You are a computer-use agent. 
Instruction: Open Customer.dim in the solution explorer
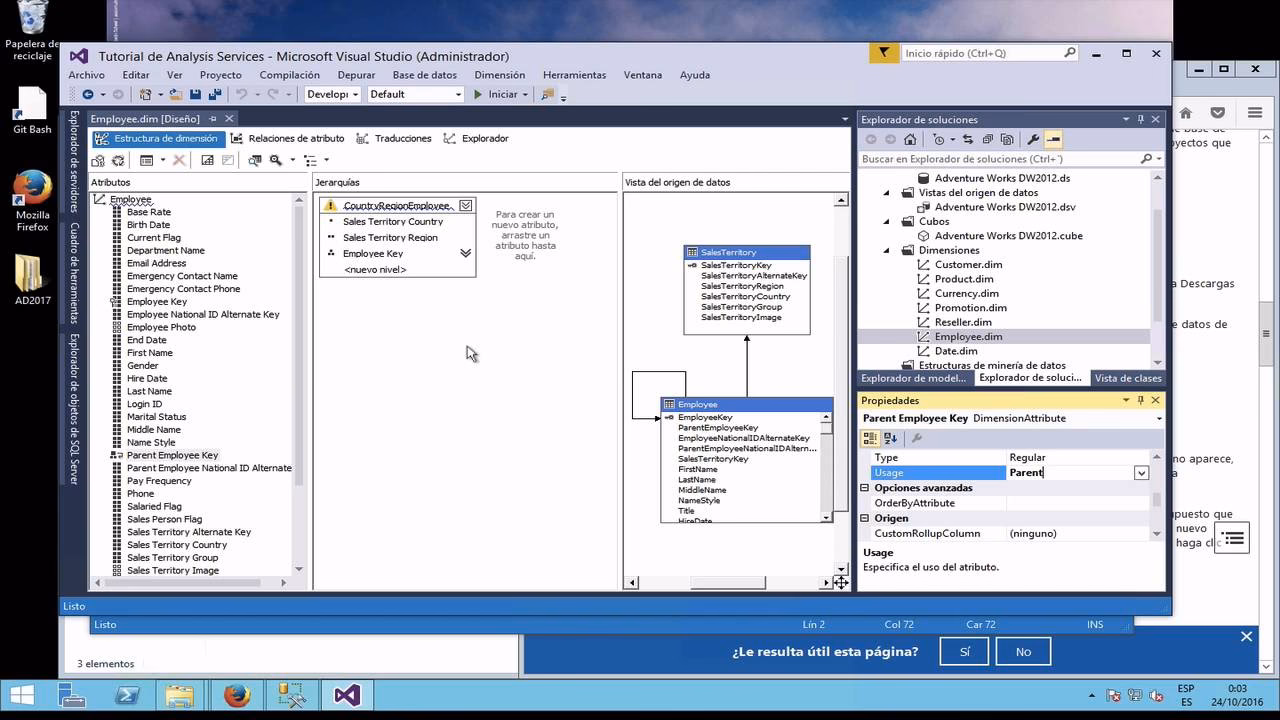point(968,265)
